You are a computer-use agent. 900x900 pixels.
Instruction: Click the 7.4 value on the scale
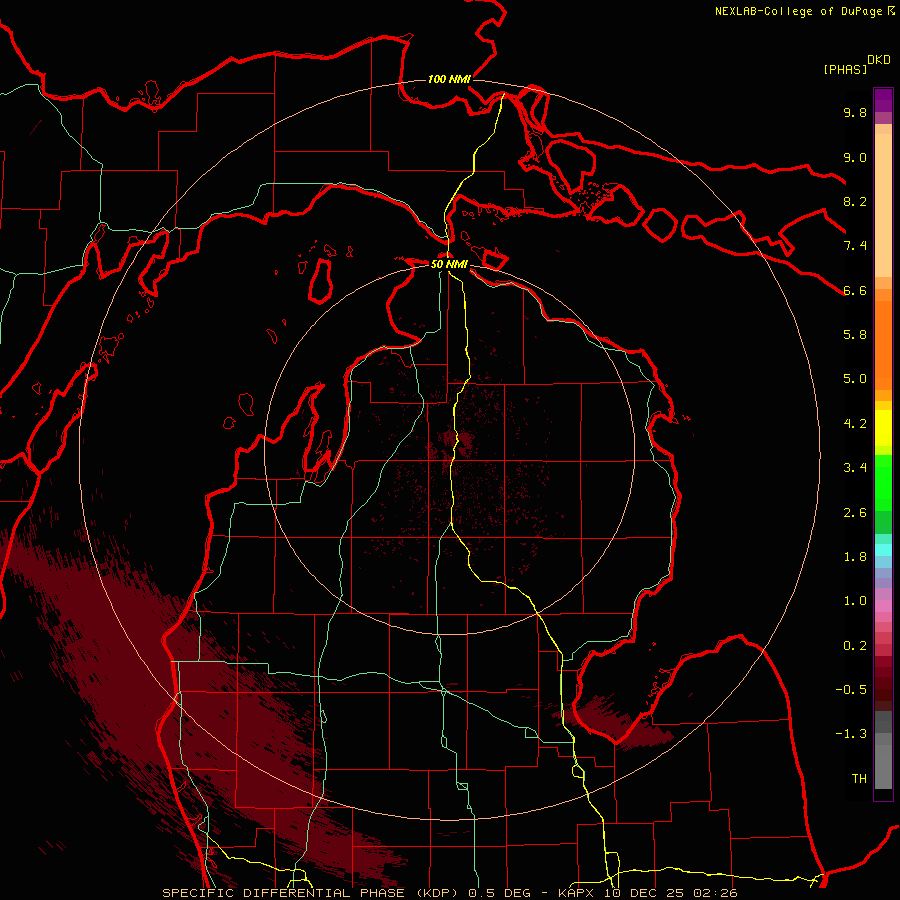(855, 246)
